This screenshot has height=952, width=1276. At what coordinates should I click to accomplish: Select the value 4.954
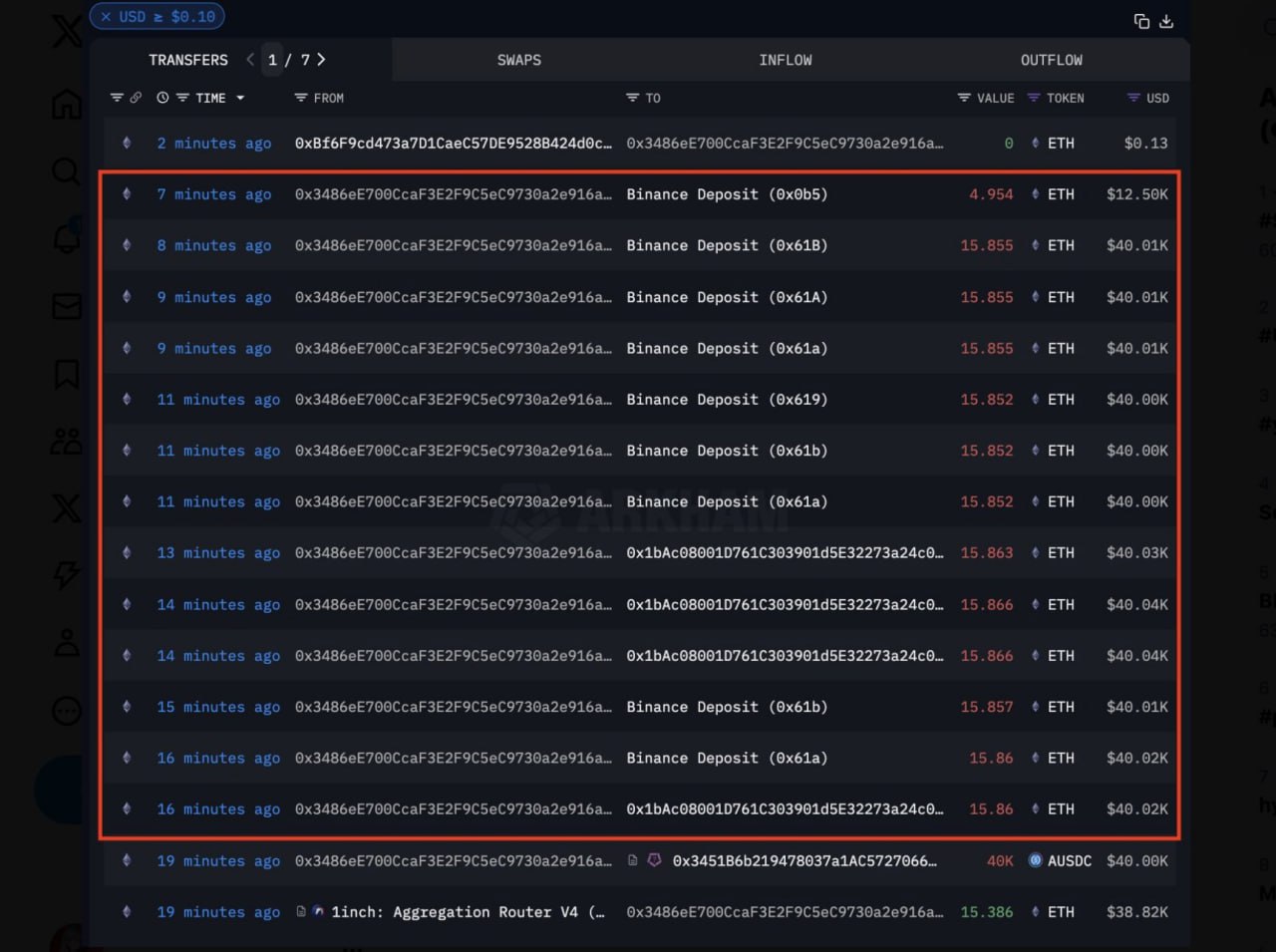click(991, 194)
